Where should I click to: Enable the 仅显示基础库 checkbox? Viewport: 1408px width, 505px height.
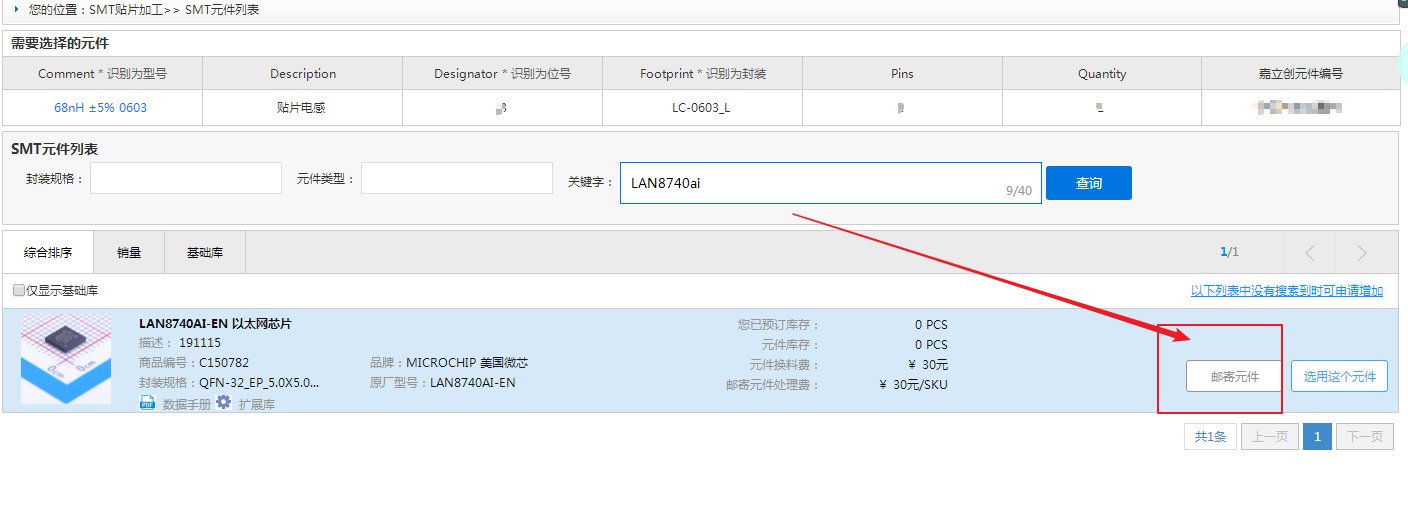pyautogui.click(x=19, y=291)
